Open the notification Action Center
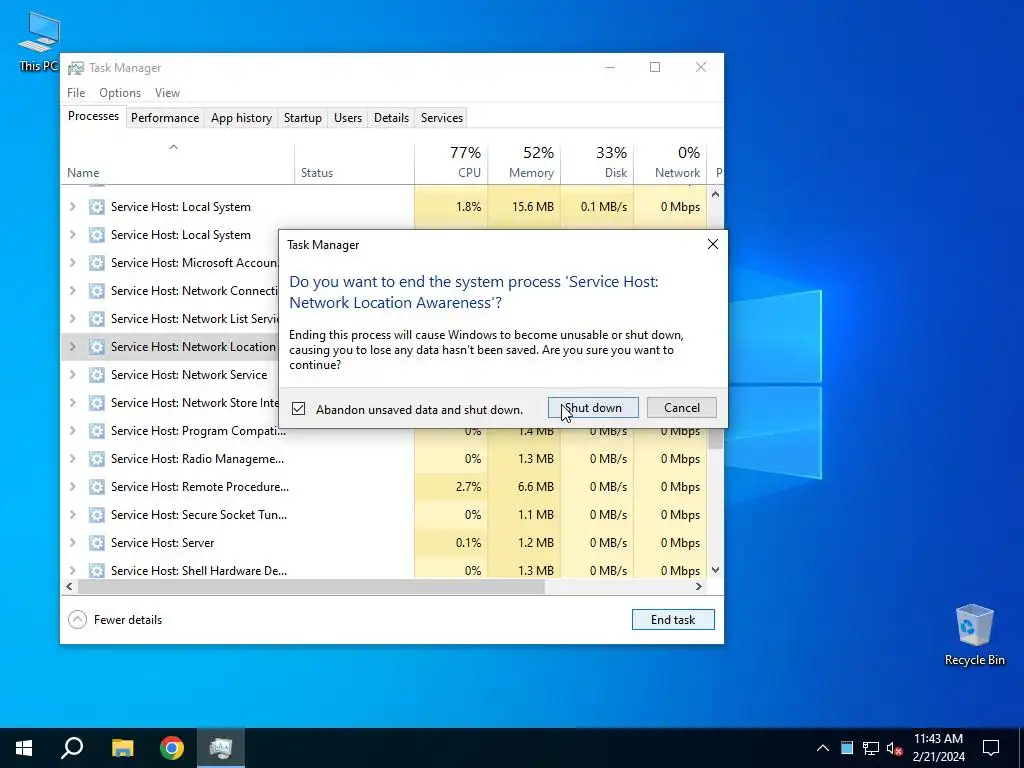Viewport: 1024px width, 768px height. [991, 748]
